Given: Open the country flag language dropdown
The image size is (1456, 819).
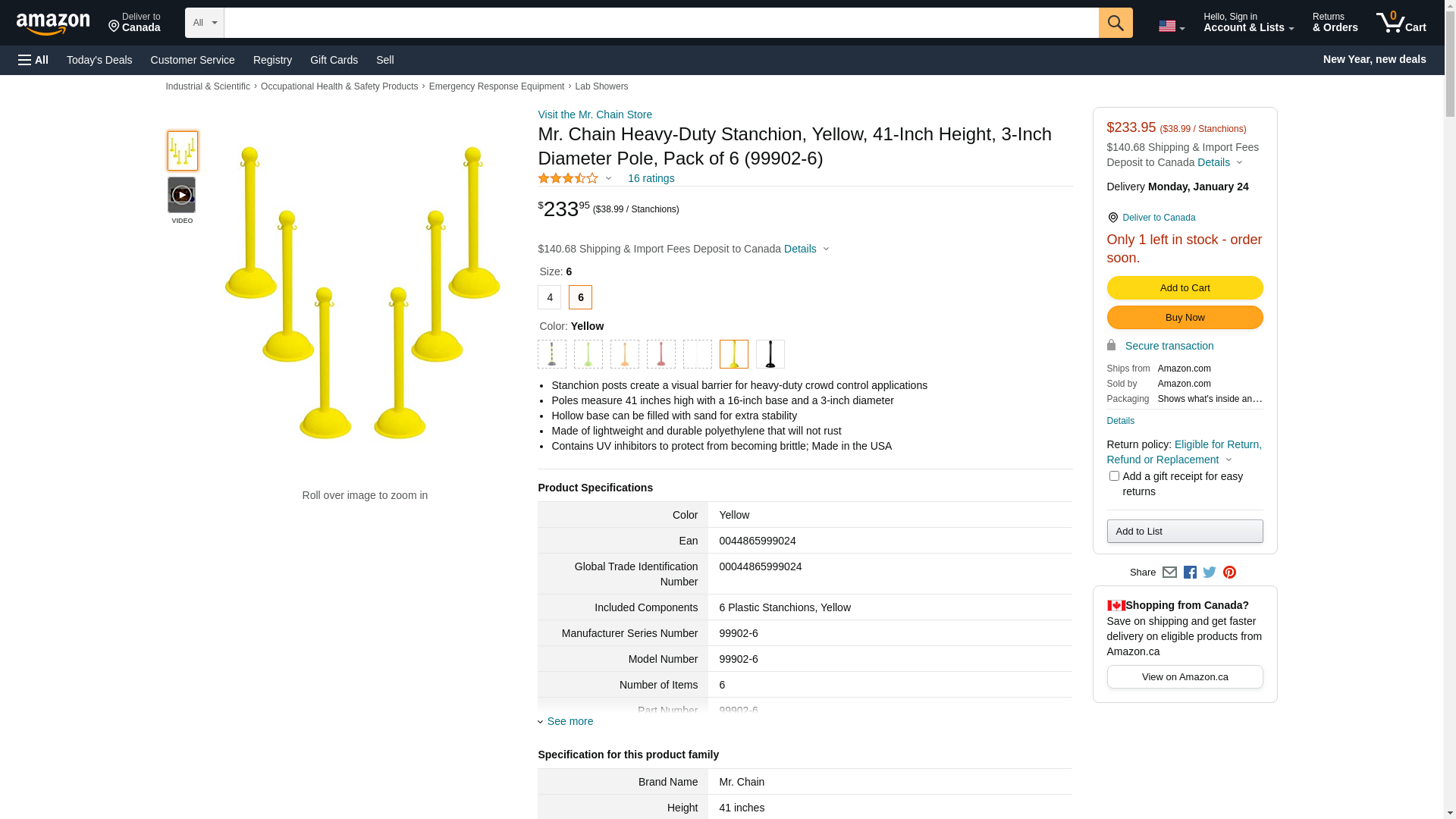Looking at the screenshot, I should click(1171, 27).
